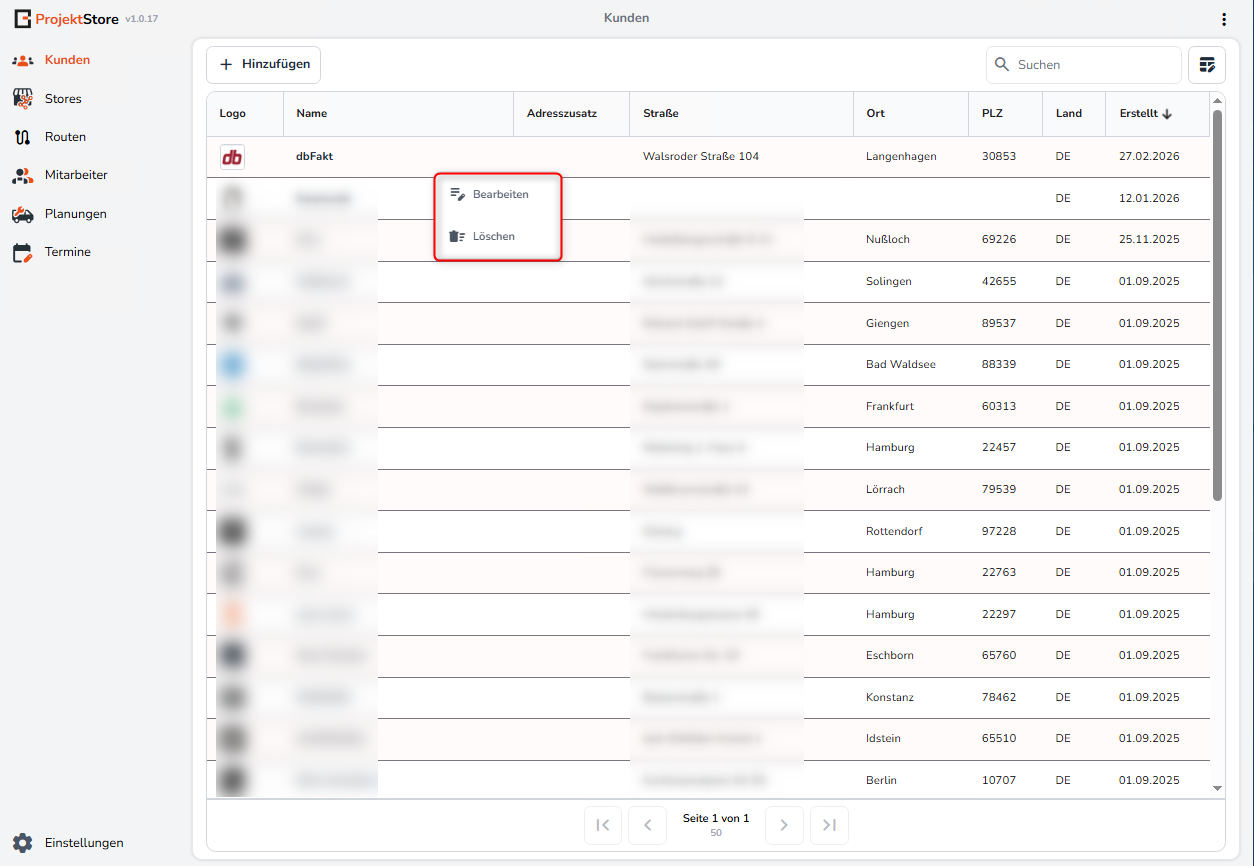Screen dimensions: 1254x866
Task: Choose Bearbeiten in the context menu
Action: click(499, 194)
